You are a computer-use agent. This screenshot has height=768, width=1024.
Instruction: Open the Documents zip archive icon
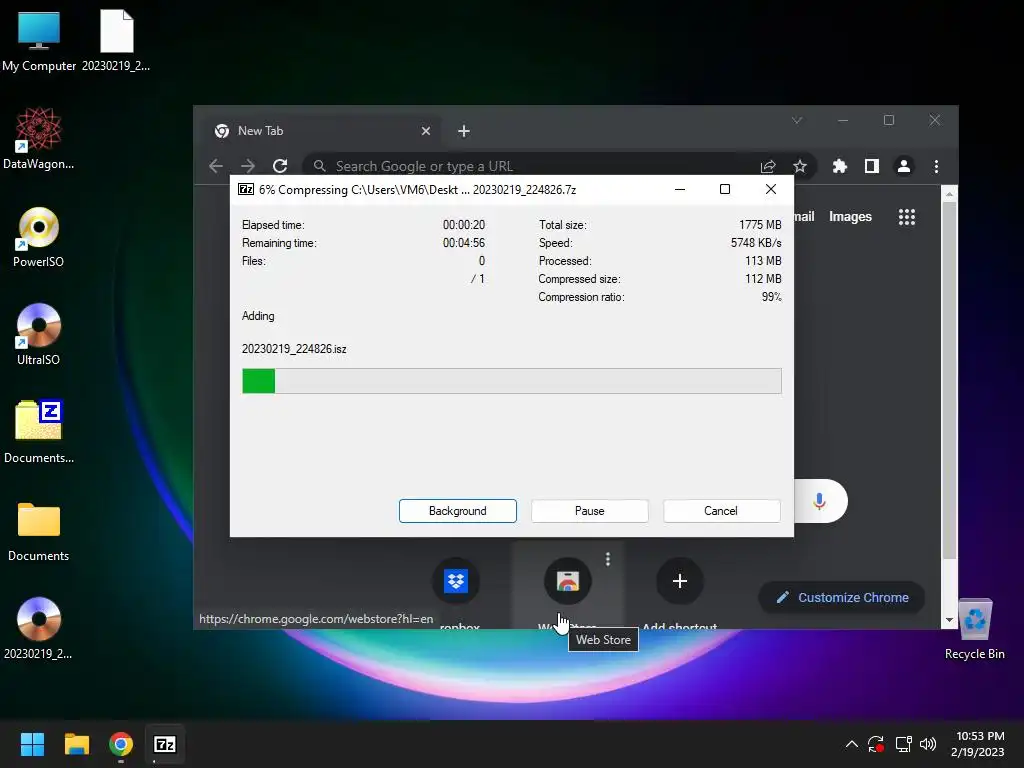39,432
